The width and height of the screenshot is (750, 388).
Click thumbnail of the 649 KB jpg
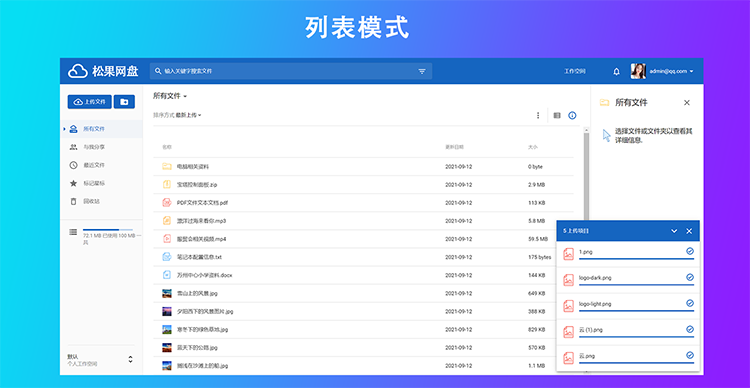coord(166,293)
